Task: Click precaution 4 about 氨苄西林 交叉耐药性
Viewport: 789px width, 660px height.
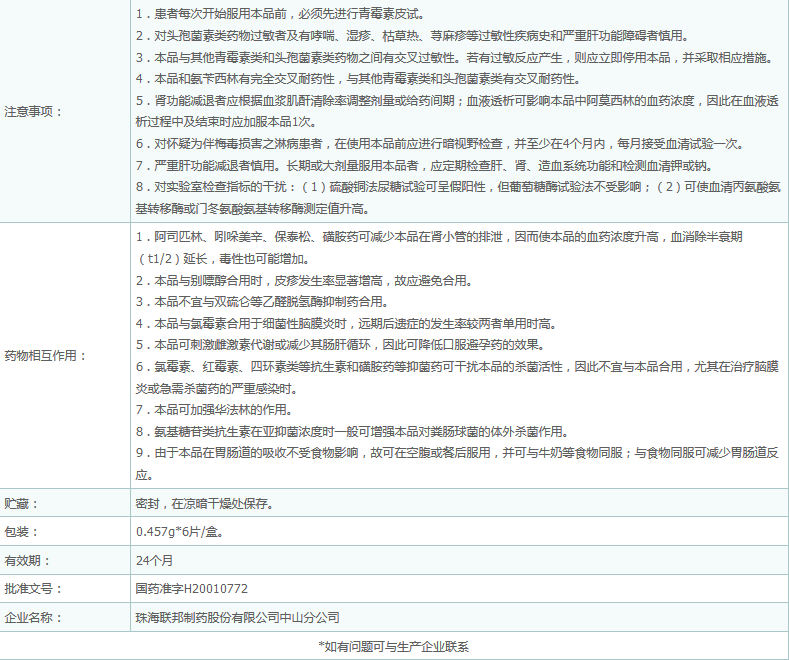Action: pyautogui.click(x=358, y=79)
